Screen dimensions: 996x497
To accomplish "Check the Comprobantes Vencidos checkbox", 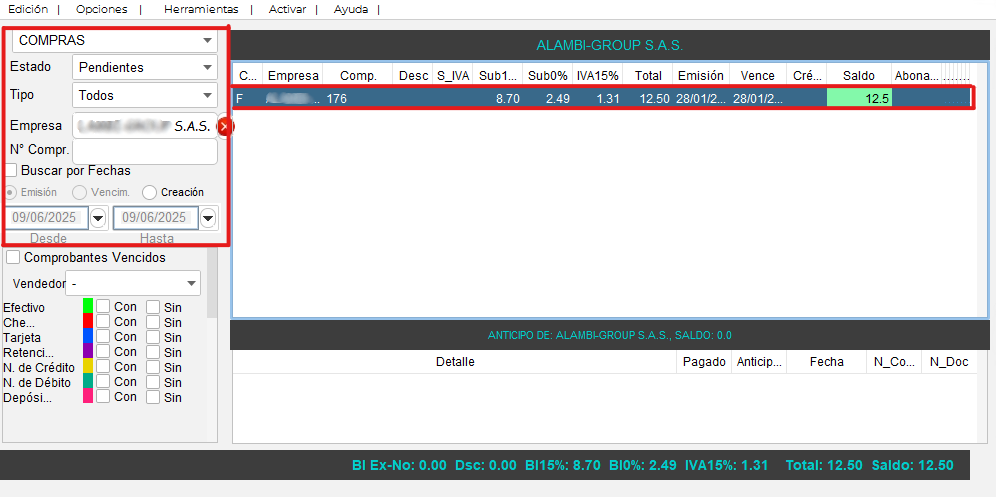I will click(x=13, y=258).
